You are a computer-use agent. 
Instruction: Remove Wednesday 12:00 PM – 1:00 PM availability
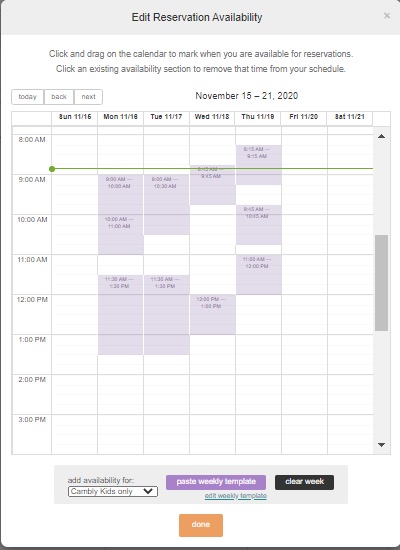(x=212, y=315)
